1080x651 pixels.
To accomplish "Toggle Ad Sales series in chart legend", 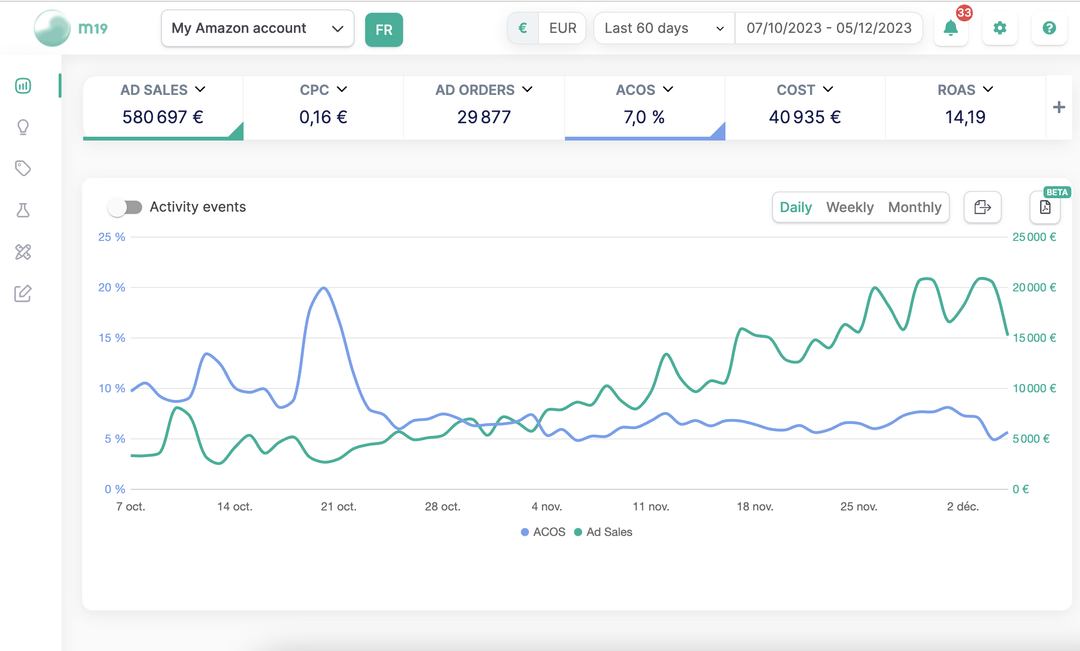I will (603, 532).
